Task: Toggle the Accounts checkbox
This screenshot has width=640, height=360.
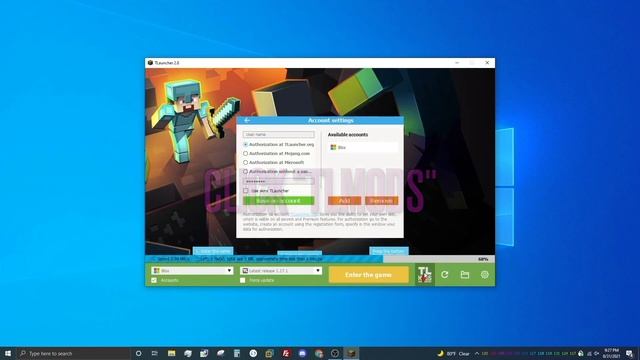Action: pos(154,280)
